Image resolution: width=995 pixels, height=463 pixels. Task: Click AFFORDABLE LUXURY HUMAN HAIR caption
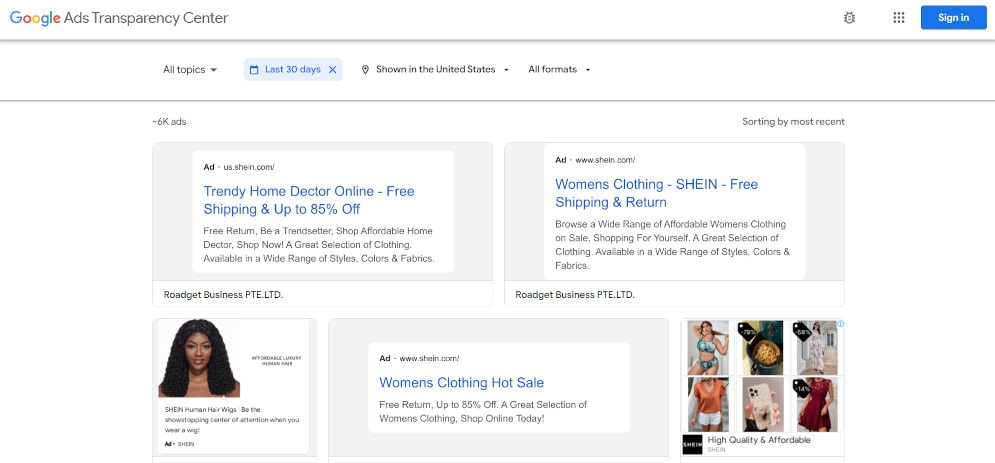tap(277, 360)
